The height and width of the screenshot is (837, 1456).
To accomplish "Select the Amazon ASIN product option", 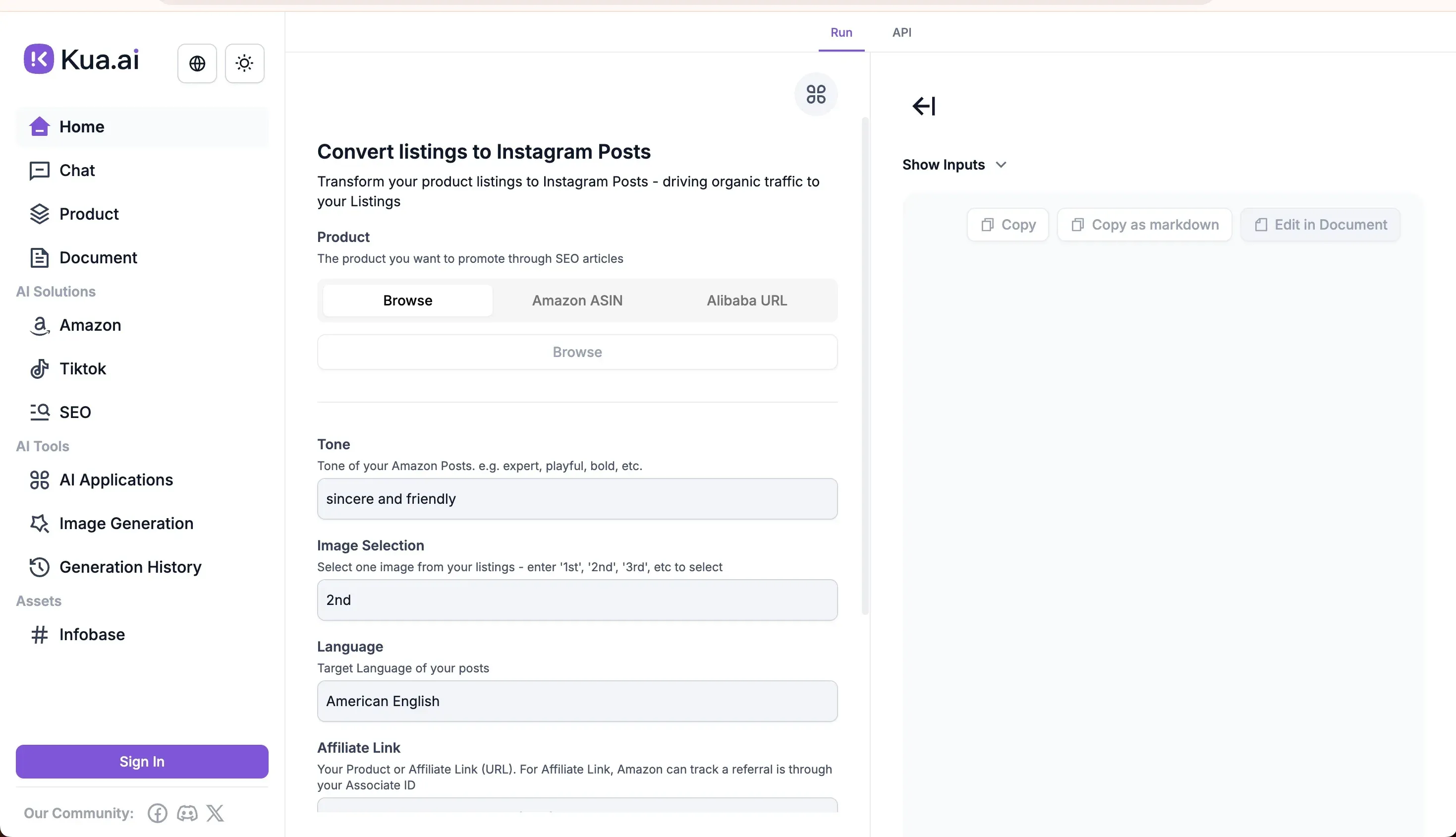I will pyautogui.click(x=577, y=300).
